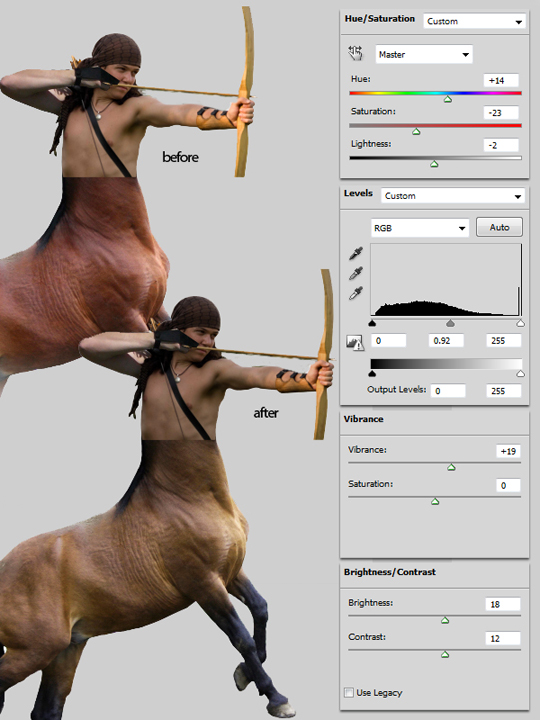Screen dimensions: 540x720
Task: Click the output levels black slider handle
Action: pos(372,373)
